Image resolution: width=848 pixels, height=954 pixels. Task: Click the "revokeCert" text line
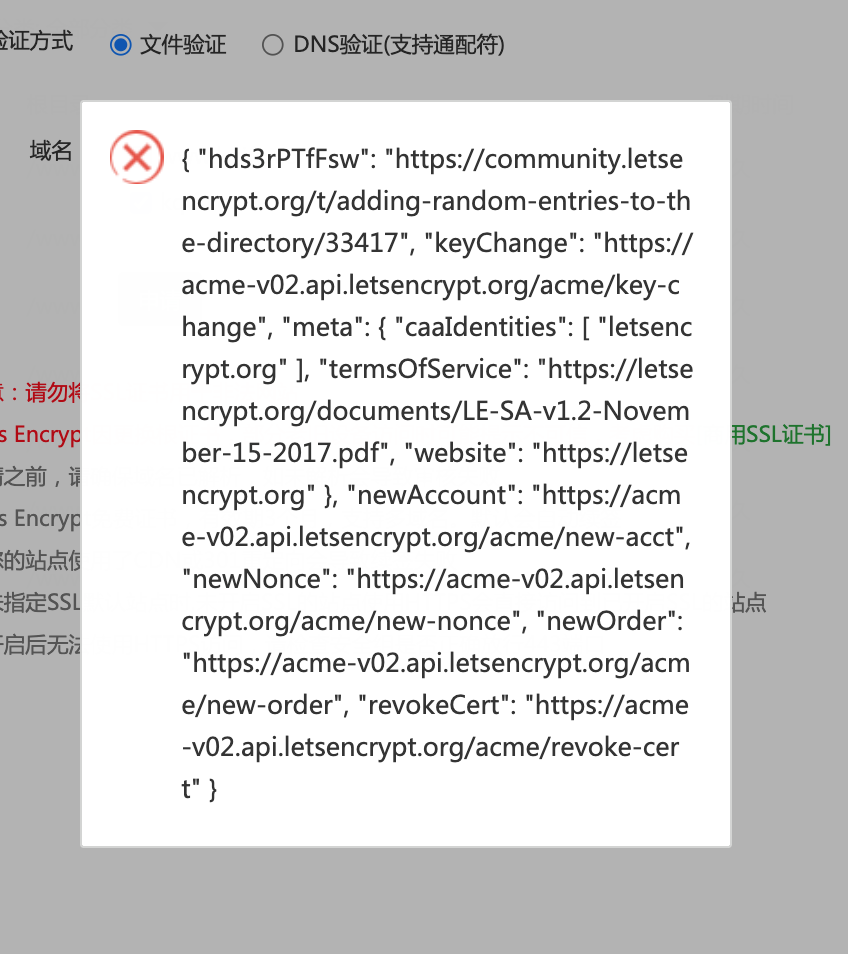click(x=435, y=705)
